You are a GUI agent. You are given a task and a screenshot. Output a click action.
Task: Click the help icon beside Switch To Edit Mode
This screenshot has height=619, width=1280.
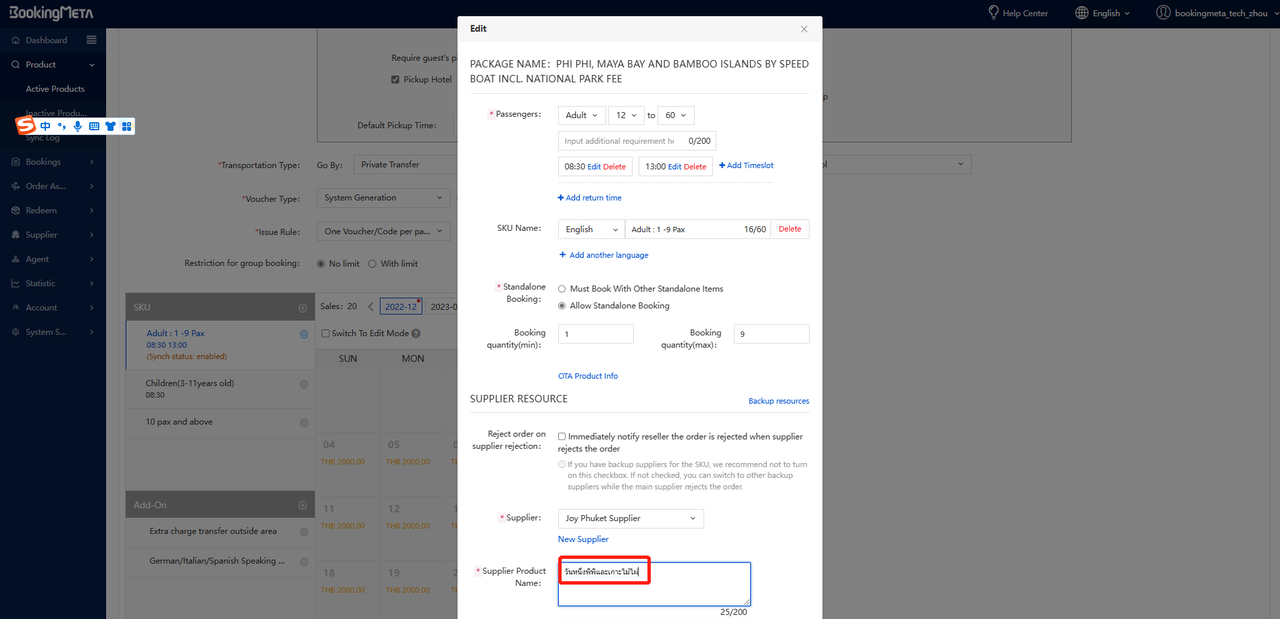[416, 334]
